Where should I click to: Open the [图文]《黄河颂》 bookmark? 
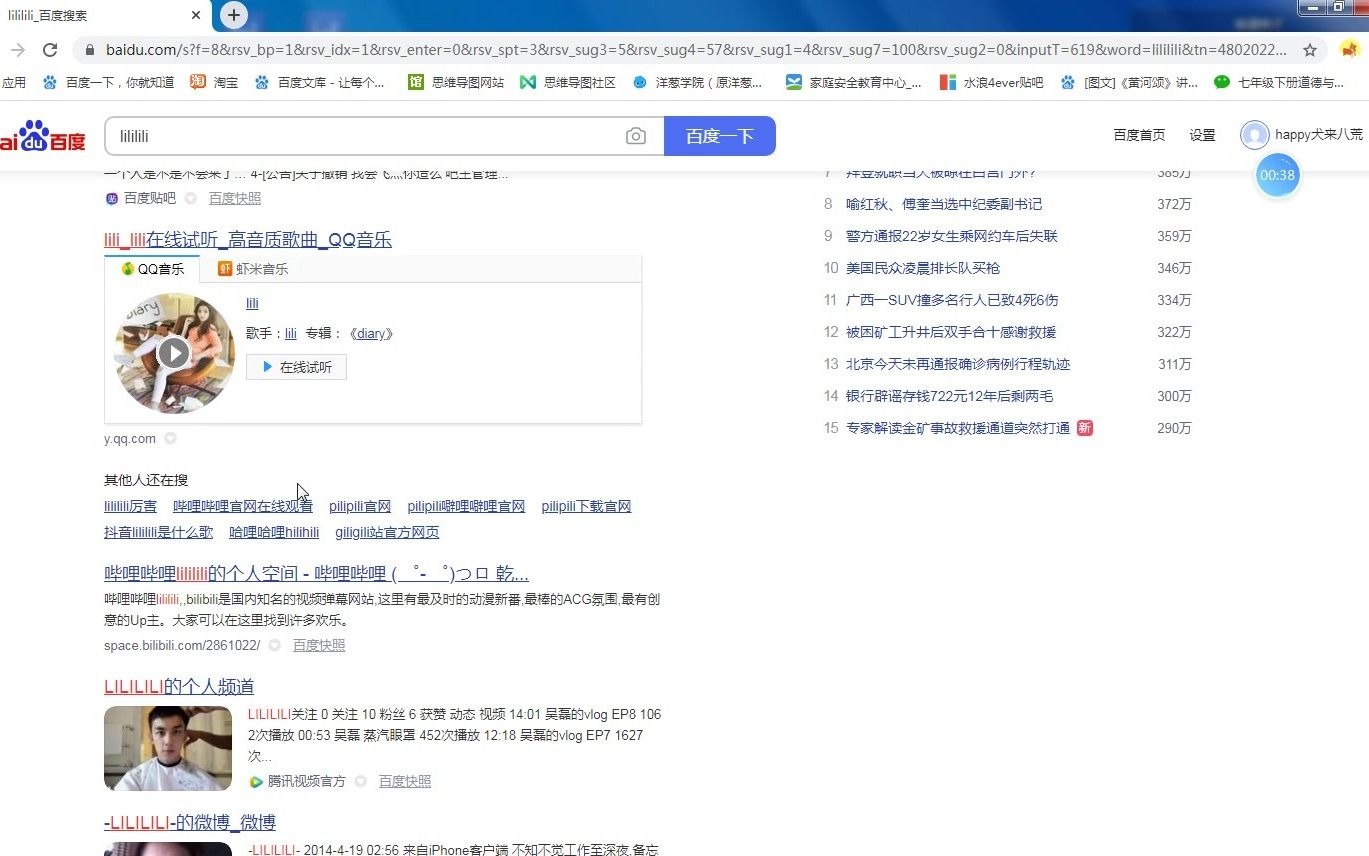click(x=1130, y=82)
